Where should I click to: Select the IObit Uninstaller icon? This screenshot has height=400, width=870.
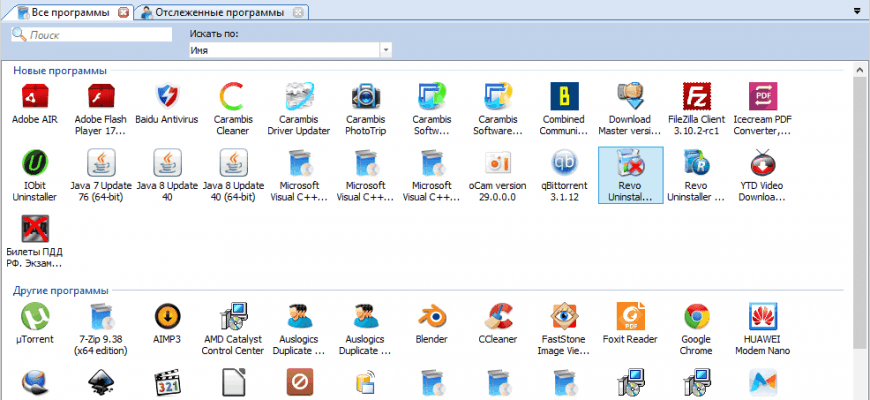[34, 163]
